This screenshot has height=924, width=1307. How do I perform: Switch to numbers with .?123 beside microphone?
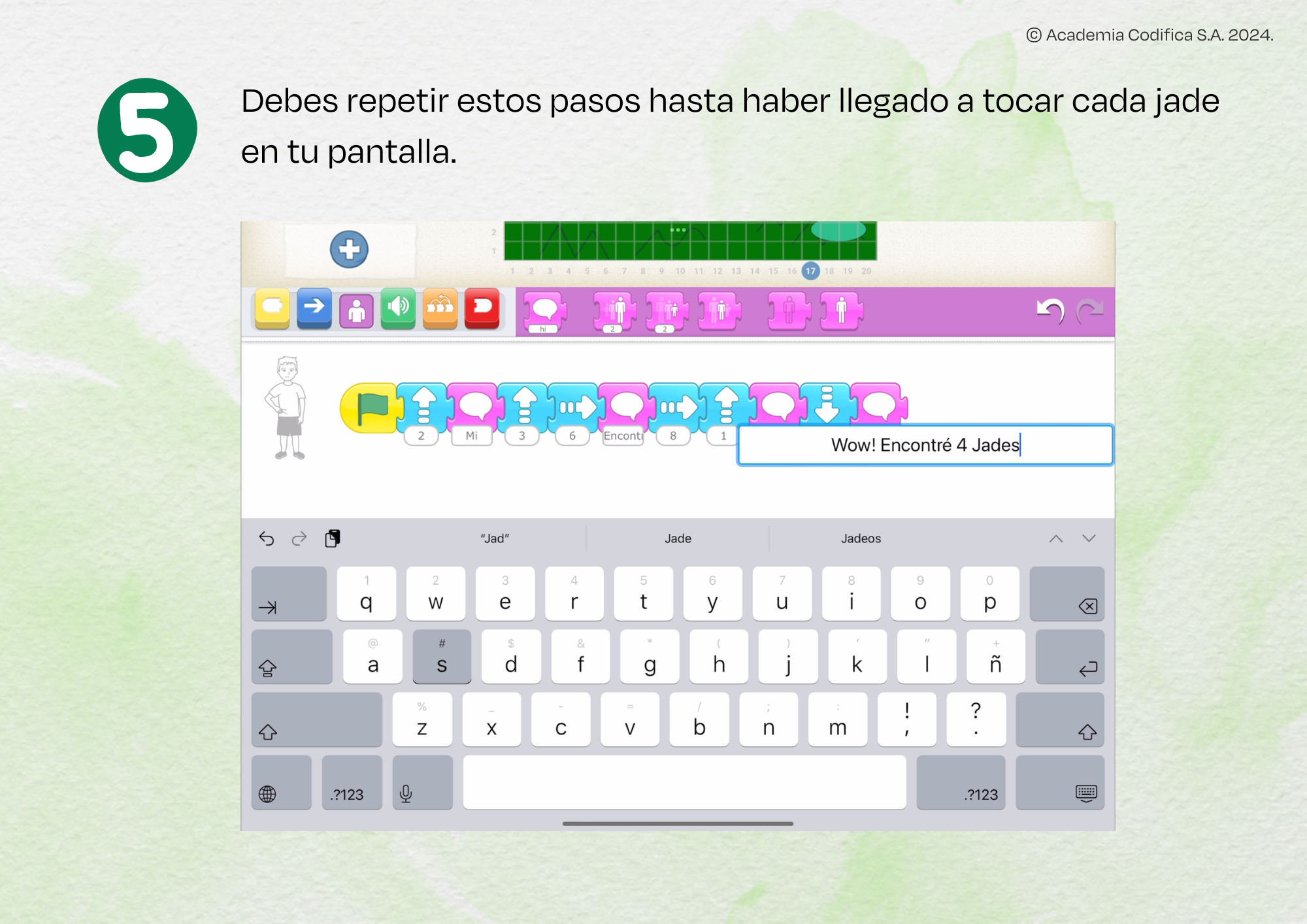352,782
